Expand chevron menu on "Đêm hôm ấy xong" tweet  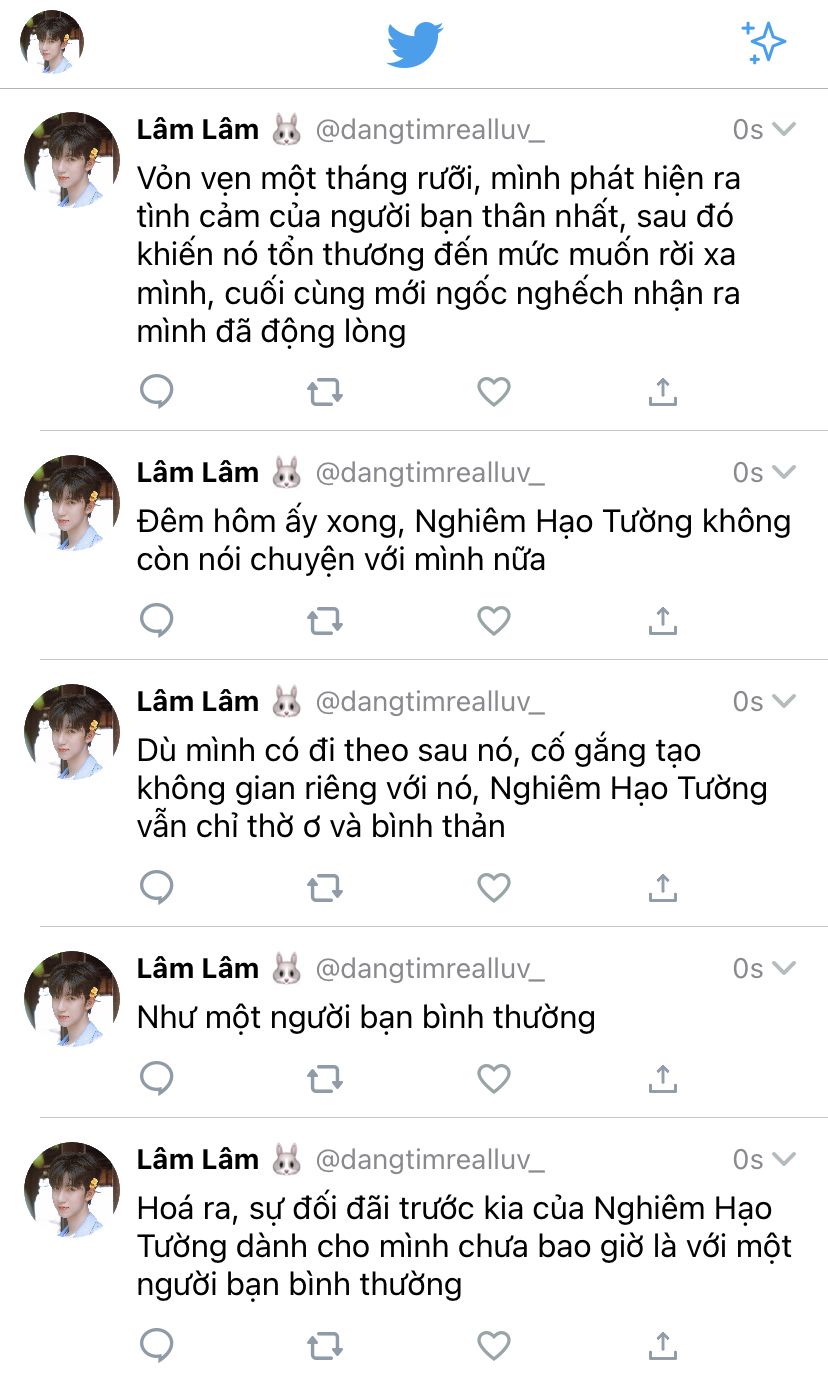784,472
